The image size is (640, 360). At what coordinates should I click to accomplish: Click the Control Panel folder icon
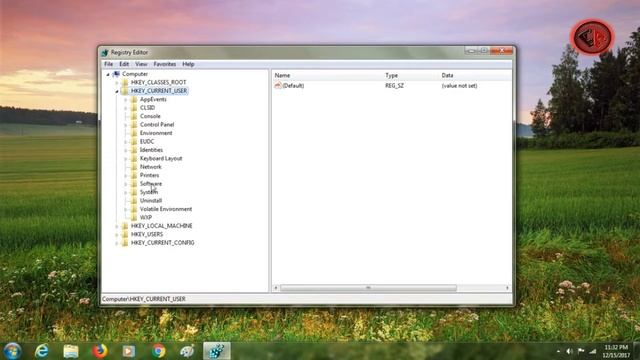(x=134, y=124)
